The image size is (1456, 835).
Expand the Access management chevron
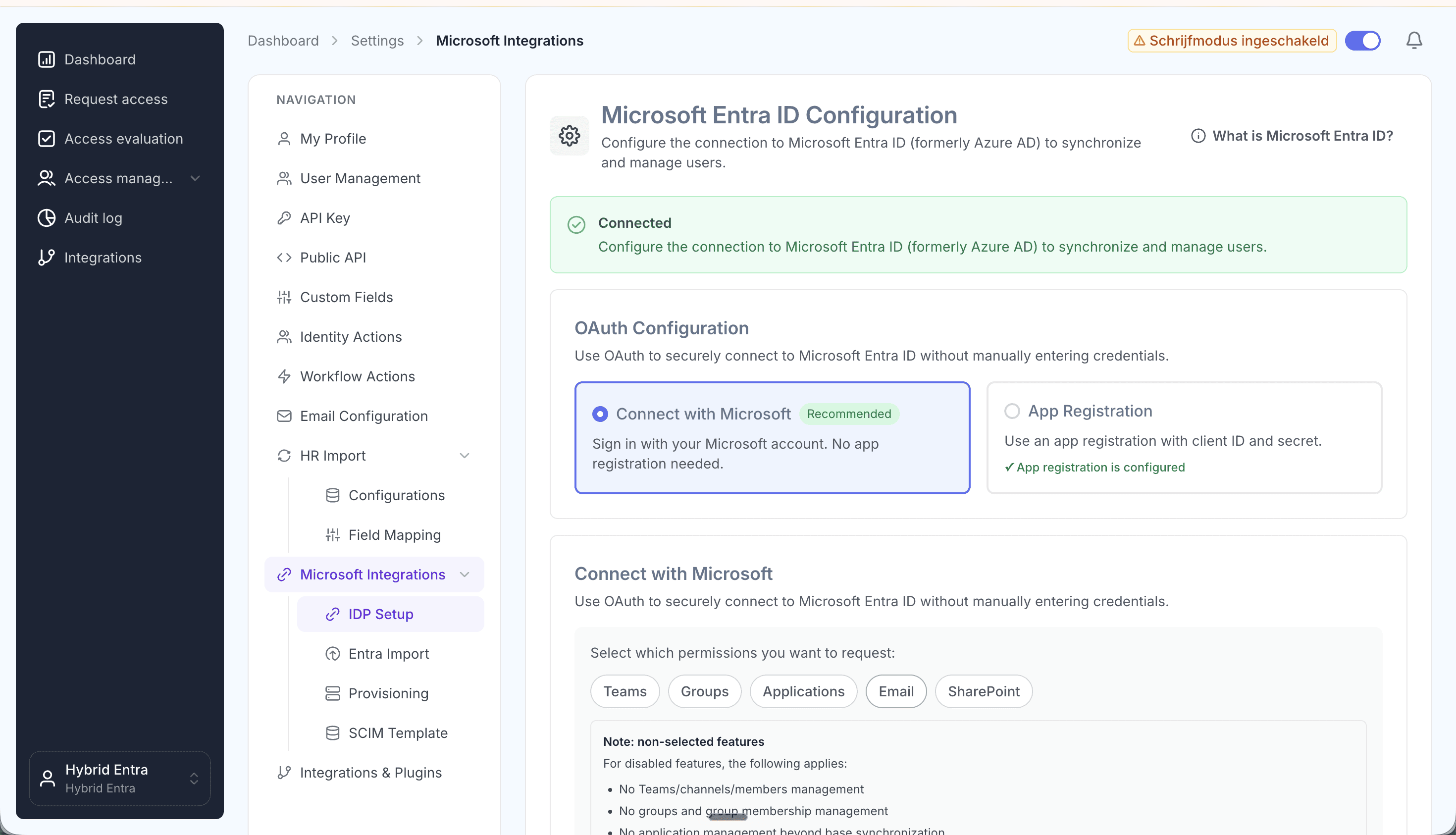pyautogui.click(x=195, y=178)
